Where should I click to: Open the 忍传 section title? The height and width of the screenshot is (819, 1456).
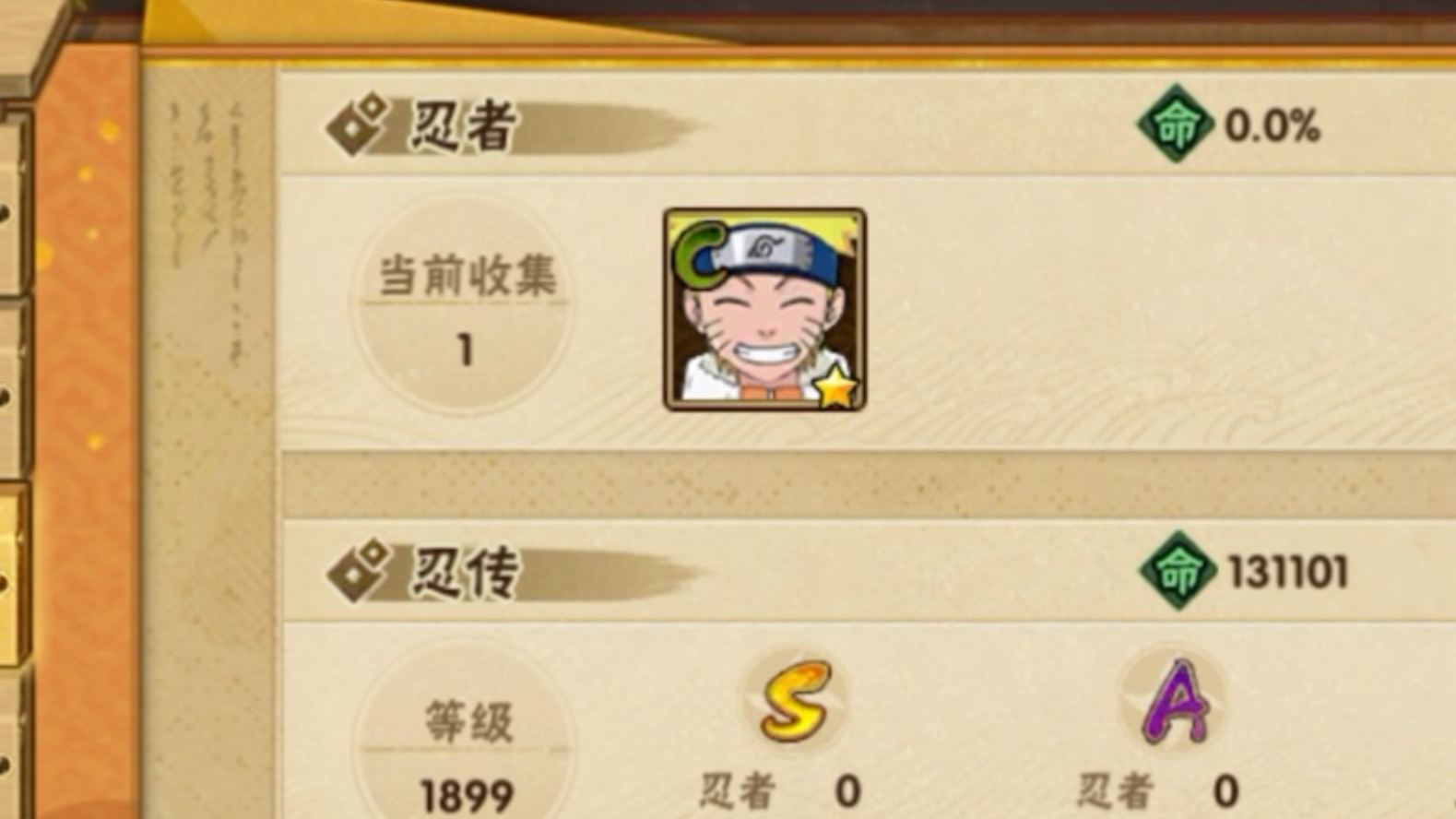coord(463,572)
